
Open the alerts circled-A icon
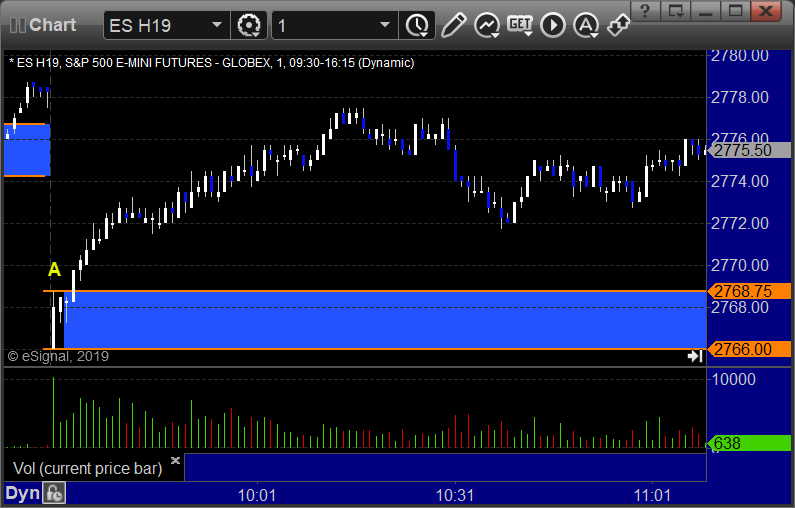pyautogui.click(x=586, y=25)
